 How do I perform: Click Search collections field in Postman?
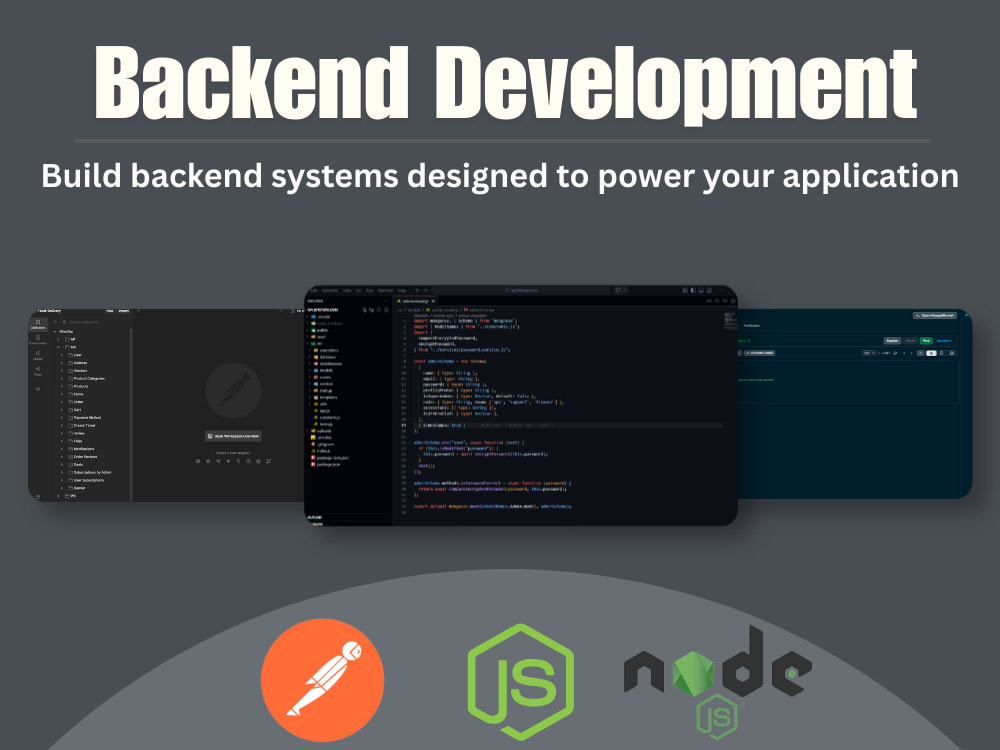[96, 322]
